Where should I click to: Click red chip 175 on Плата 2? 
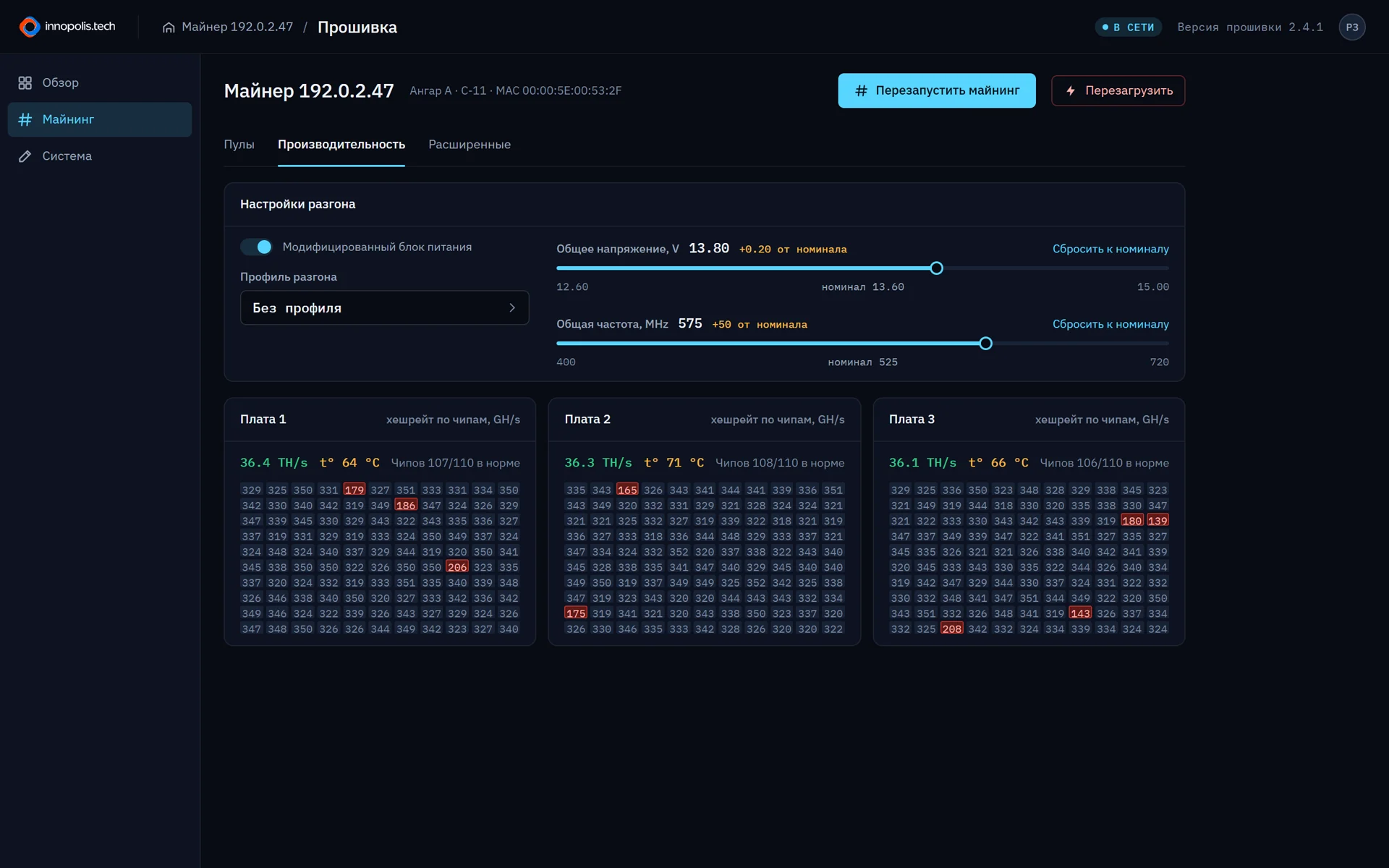(x=576, y=613)
